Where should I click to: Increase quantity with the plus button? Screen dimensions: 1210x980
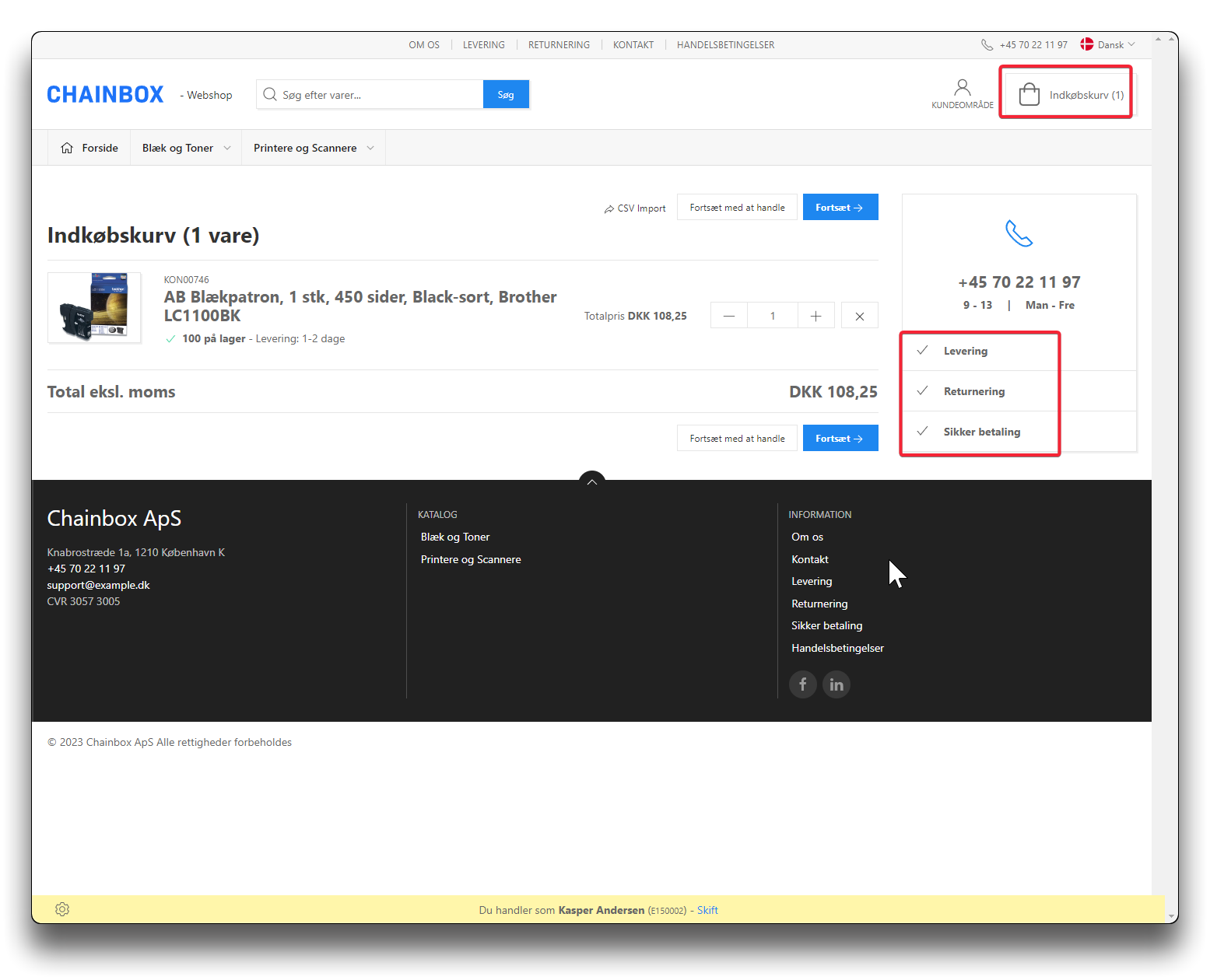[x=815, y=316]
